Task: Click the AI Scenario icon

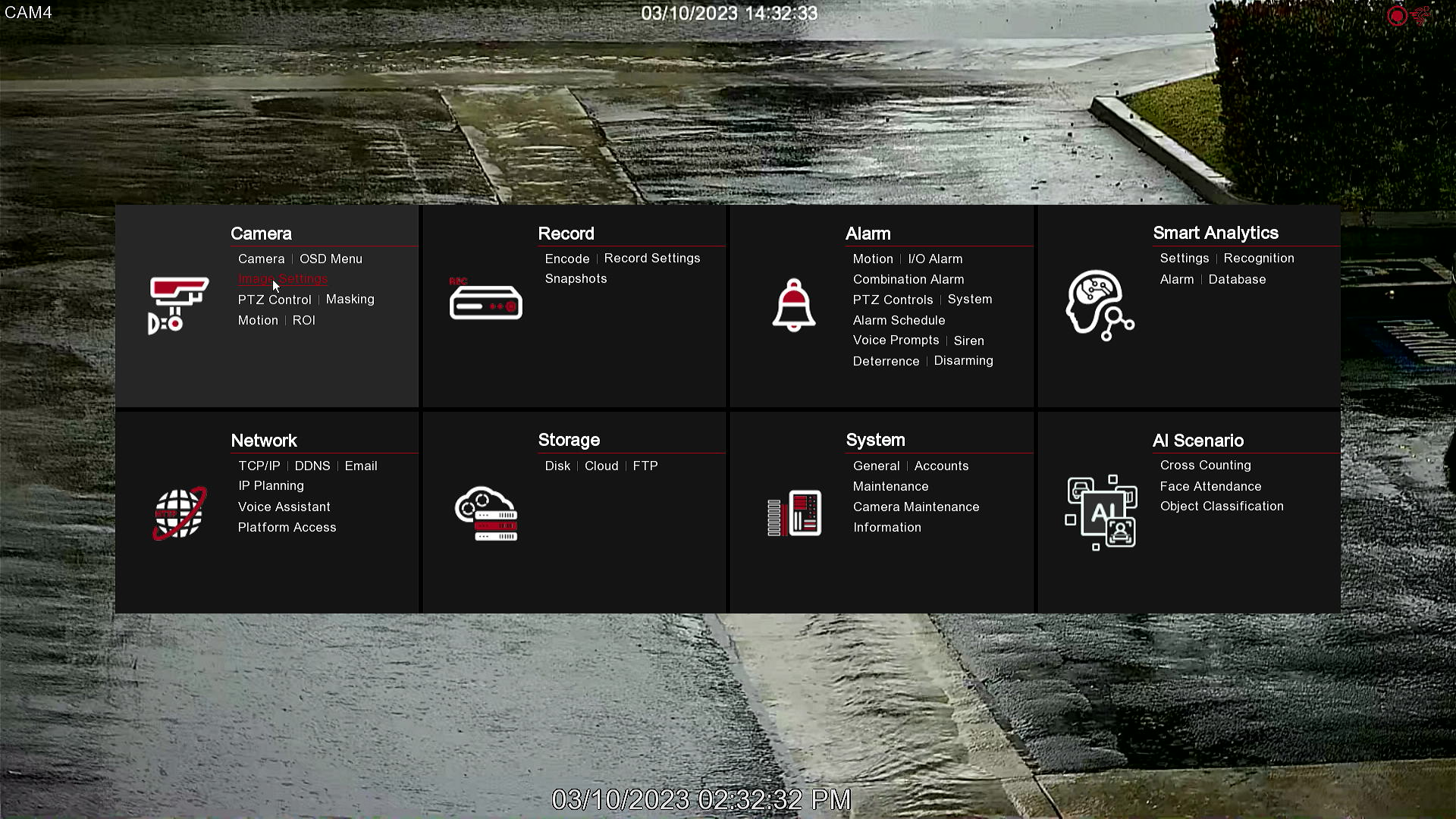Action: [1101, 513]
